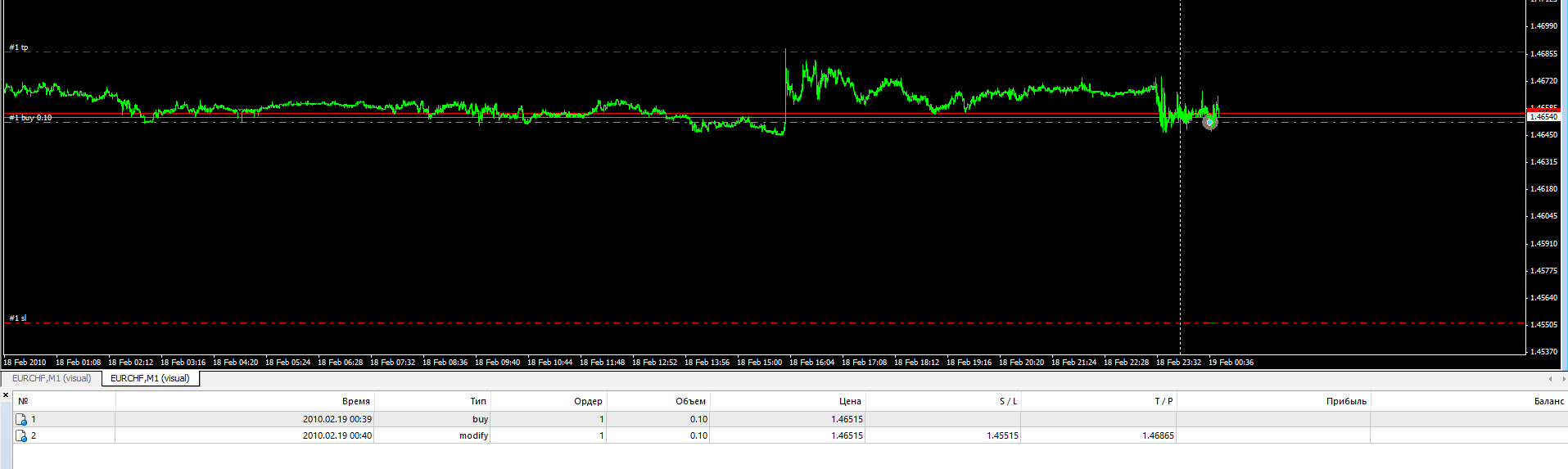
Task: Click the Баланс column header
Action: [1469, 401]
